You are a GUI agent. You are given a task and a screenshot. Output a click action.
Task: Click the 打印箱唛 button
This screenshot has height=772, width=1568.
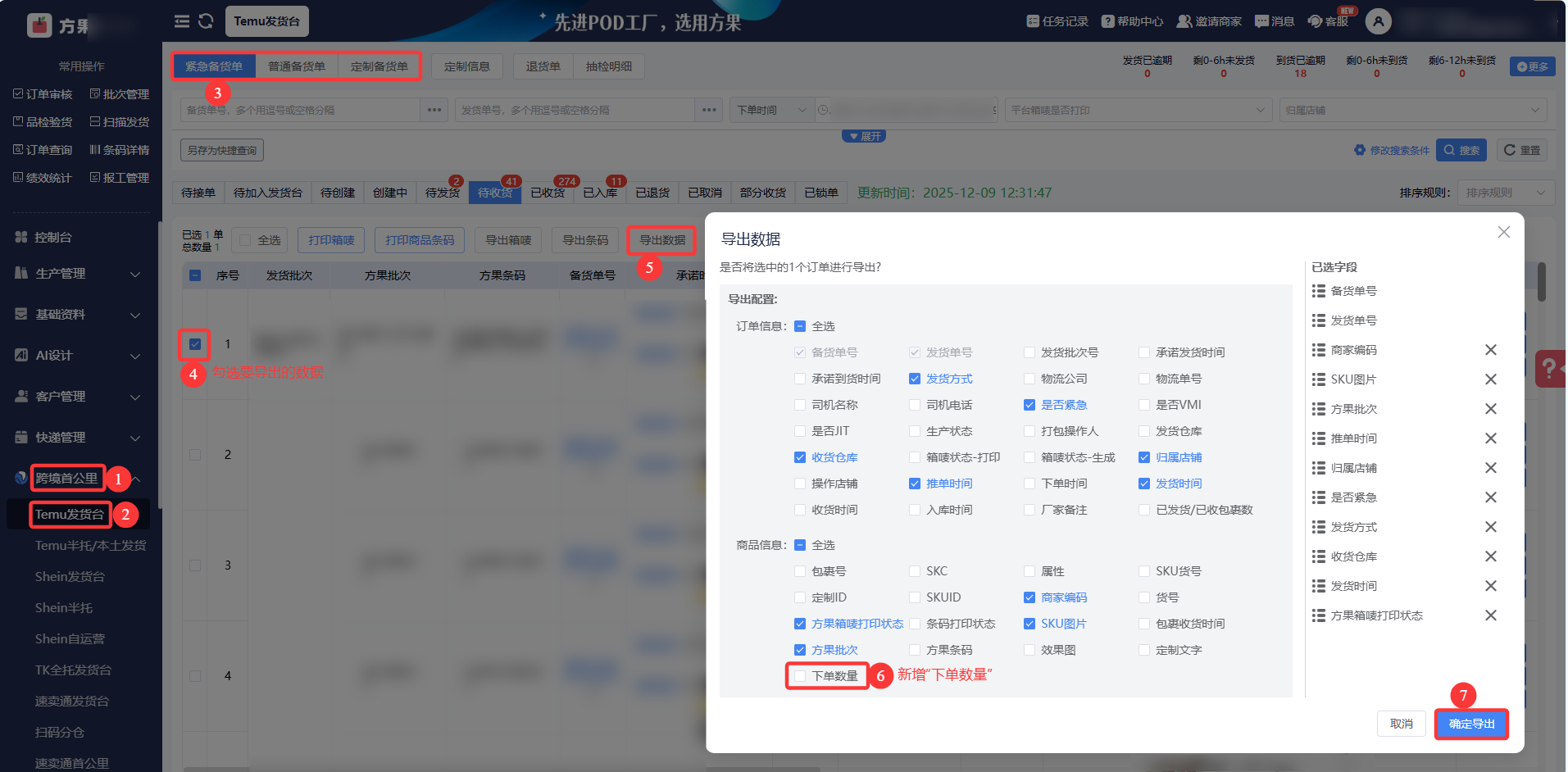click(x=331, y=240)
